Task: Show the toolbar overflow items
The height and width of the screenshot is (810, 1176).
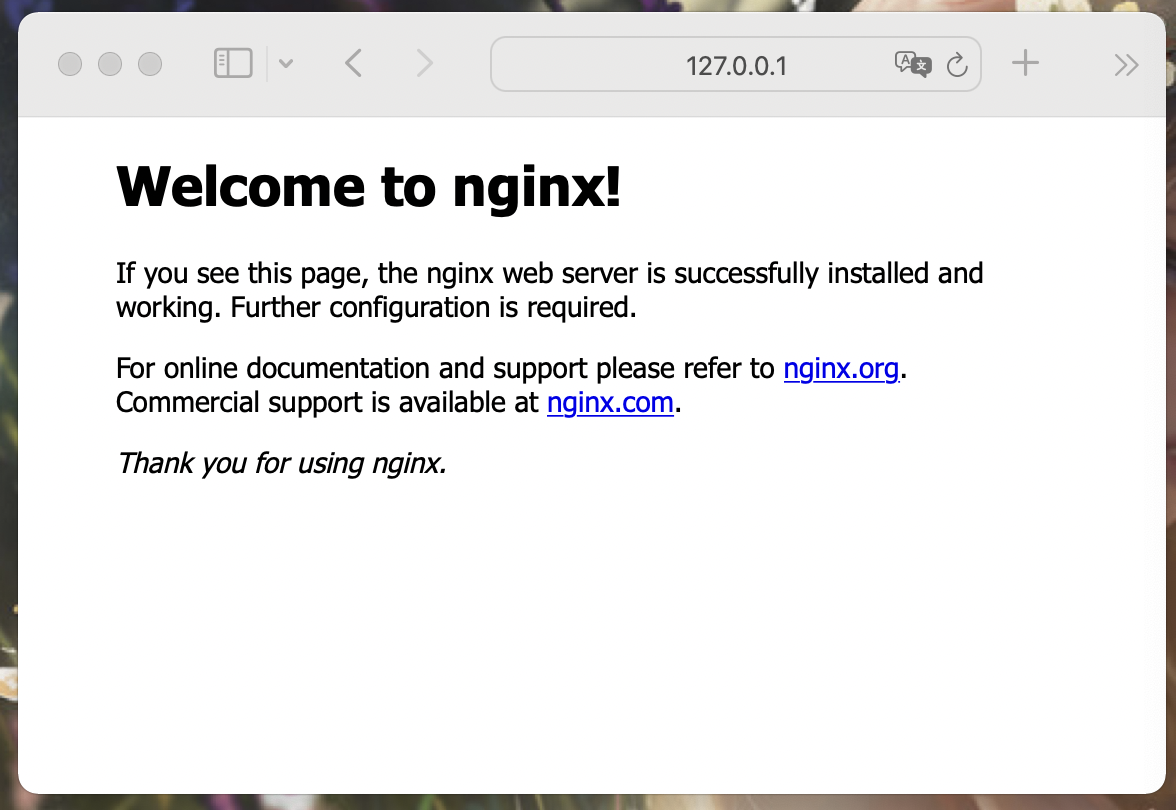Action: click(1126, 65)
